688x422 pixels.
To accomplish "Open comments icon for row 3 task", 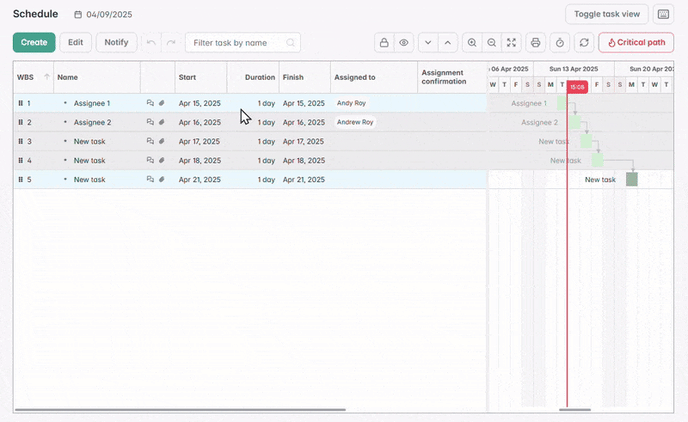I will point(150,141).
